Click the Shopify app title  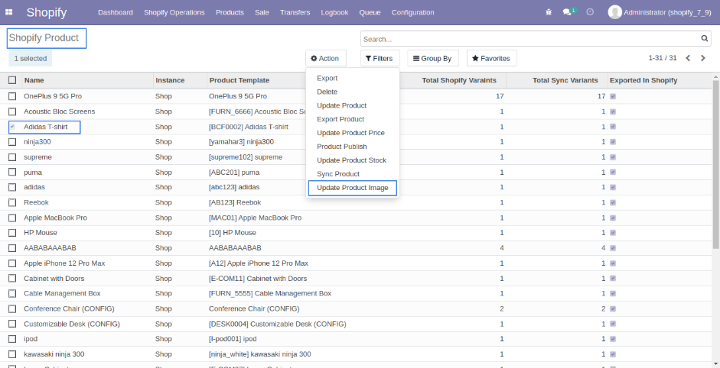[x=46, y=12]
